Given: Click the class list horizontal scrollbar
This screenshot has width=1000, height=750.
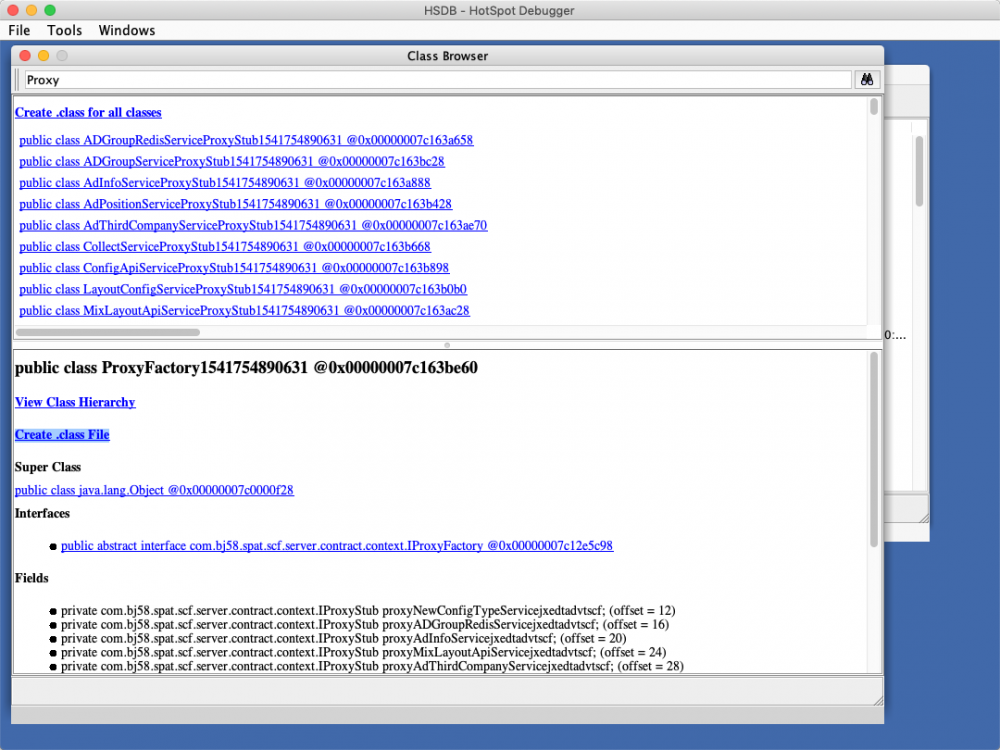Looking at the screenshot, I should (x=108, y=332).
